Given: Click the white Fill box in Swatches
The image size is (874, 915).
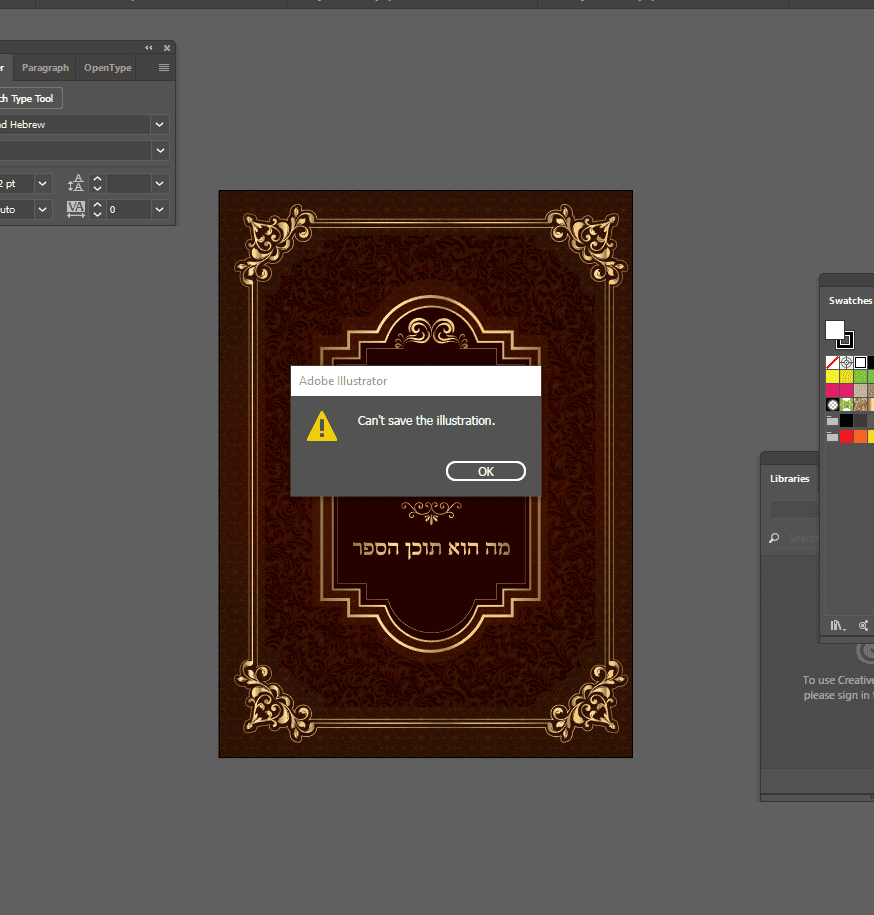Looking at the screenshot, I should tap(834, 330).
